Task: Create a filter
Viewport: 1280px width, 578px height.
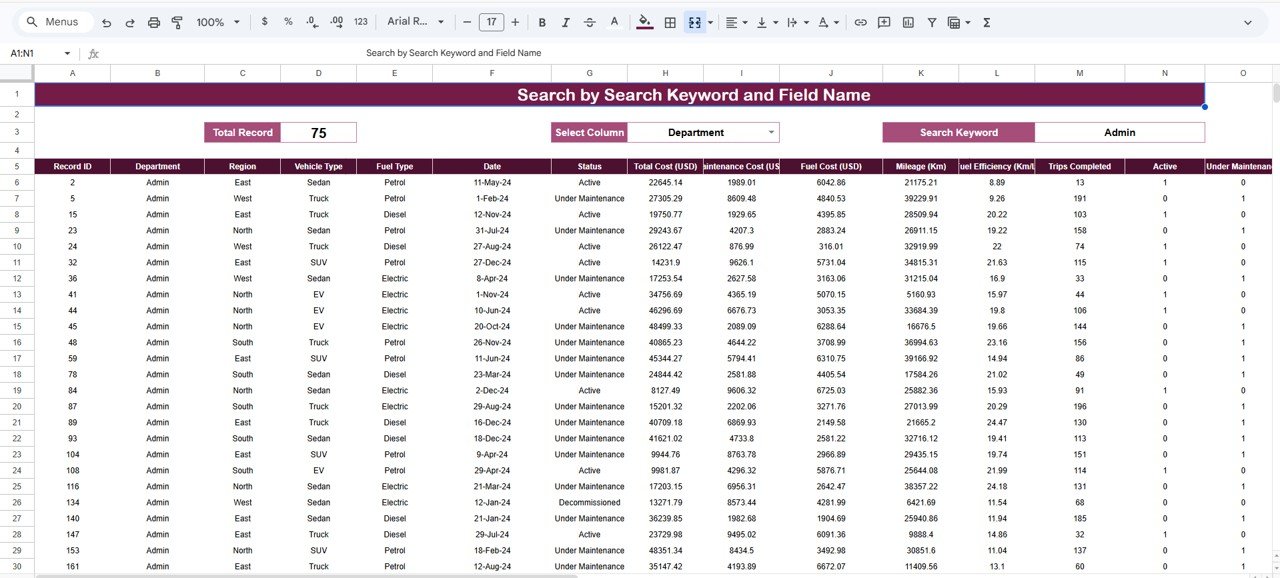Action: click(931, 21)
